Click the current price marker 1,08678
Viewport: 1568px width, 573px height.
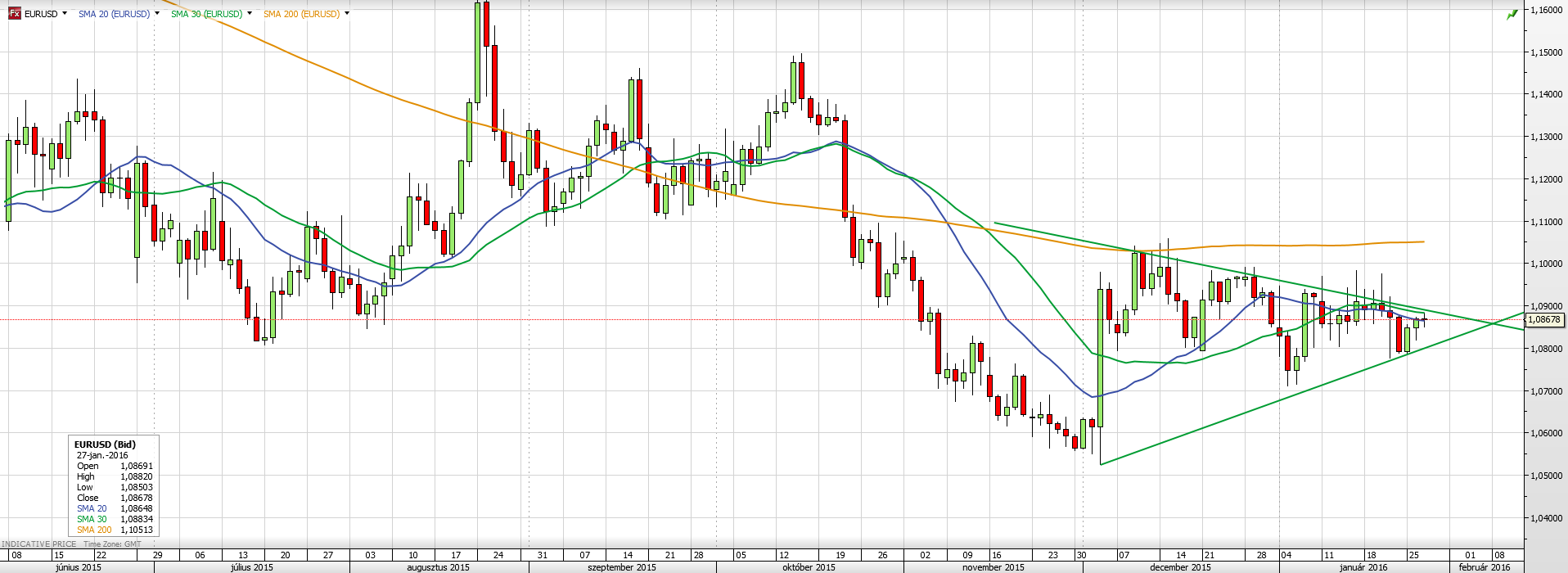pyautogui.click(x=1545, y=320)
